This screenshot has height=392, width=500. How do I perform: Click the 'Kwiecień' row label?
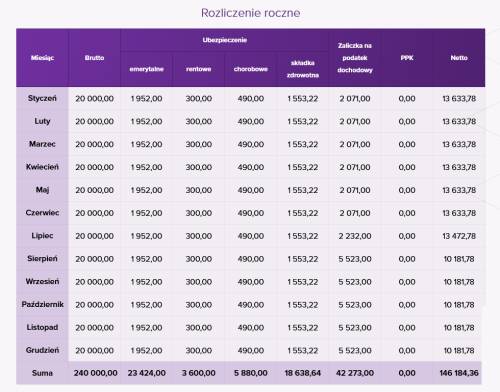(42, 167)
